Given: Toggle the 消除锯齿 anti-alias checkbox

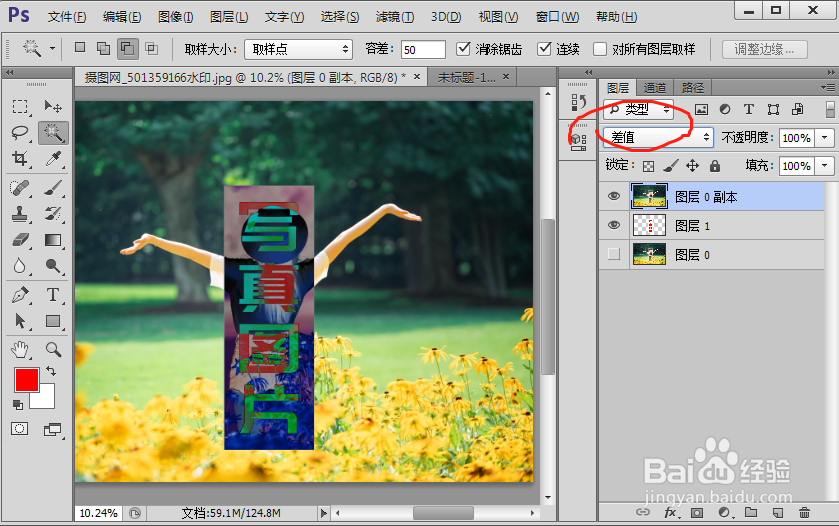Looking at the screenshot, I should 463,49.
